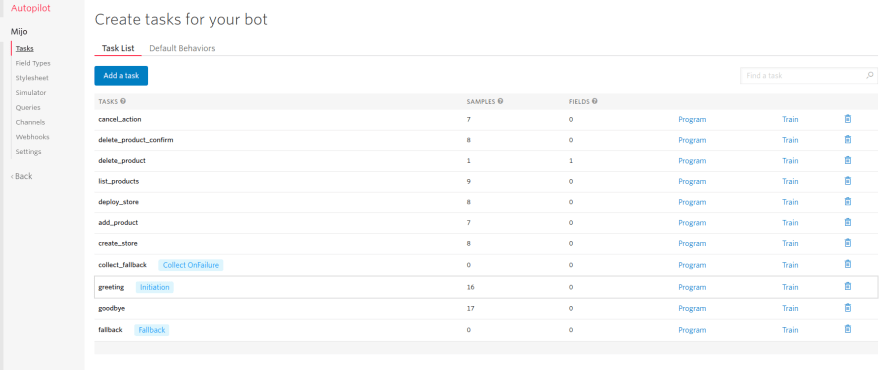Viewport: 880px width, 370px height.
Task: Open Program link for deploy_store
Action: pyautogui.click(x=692, y=202)
